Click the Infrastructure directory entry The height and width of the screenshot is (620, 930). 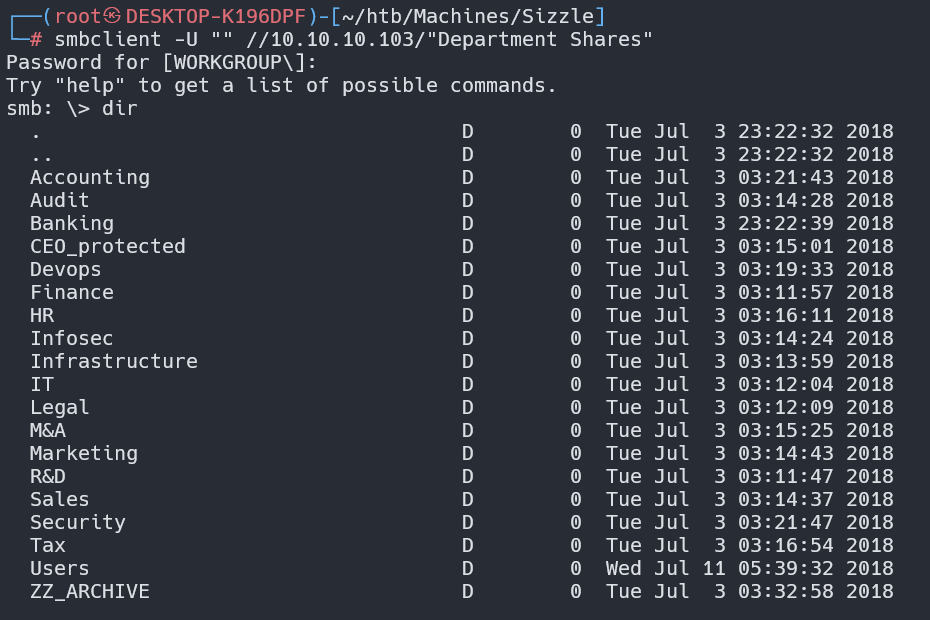pyautogui.click(x=114, y=362)
